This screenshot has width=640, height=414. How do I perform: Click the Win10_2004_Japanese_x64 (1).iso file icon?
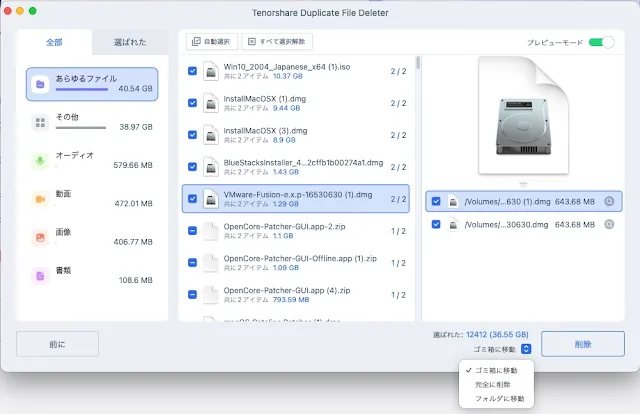coord(211,71)
